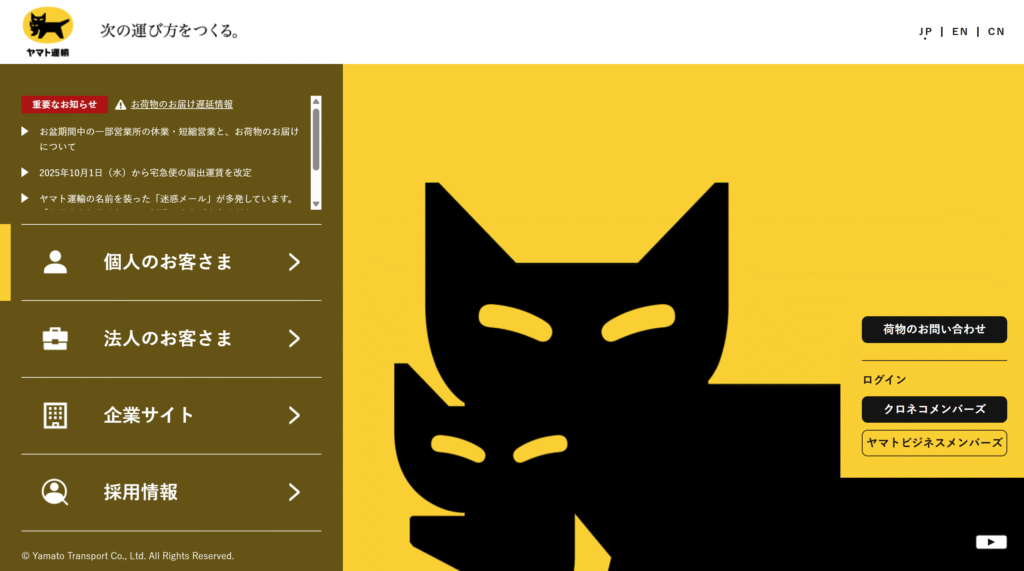This screenshot has height=571, width=1024.
Task: Open the 迷惑メール warning notice link
Action: point(168,199)
